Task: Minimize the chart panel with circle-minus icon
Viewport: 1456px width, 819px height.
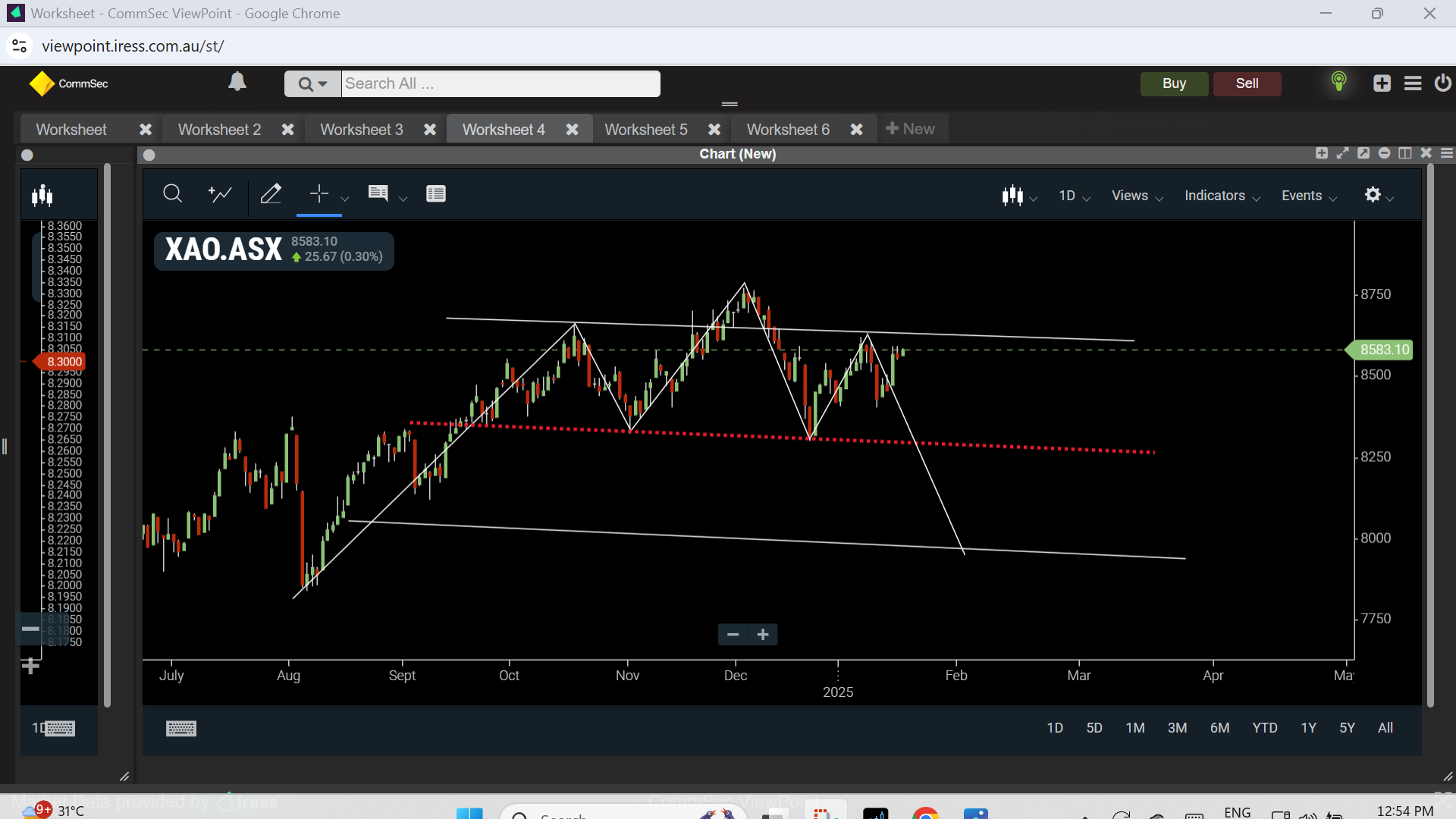Action: [x=1384, y=153]
